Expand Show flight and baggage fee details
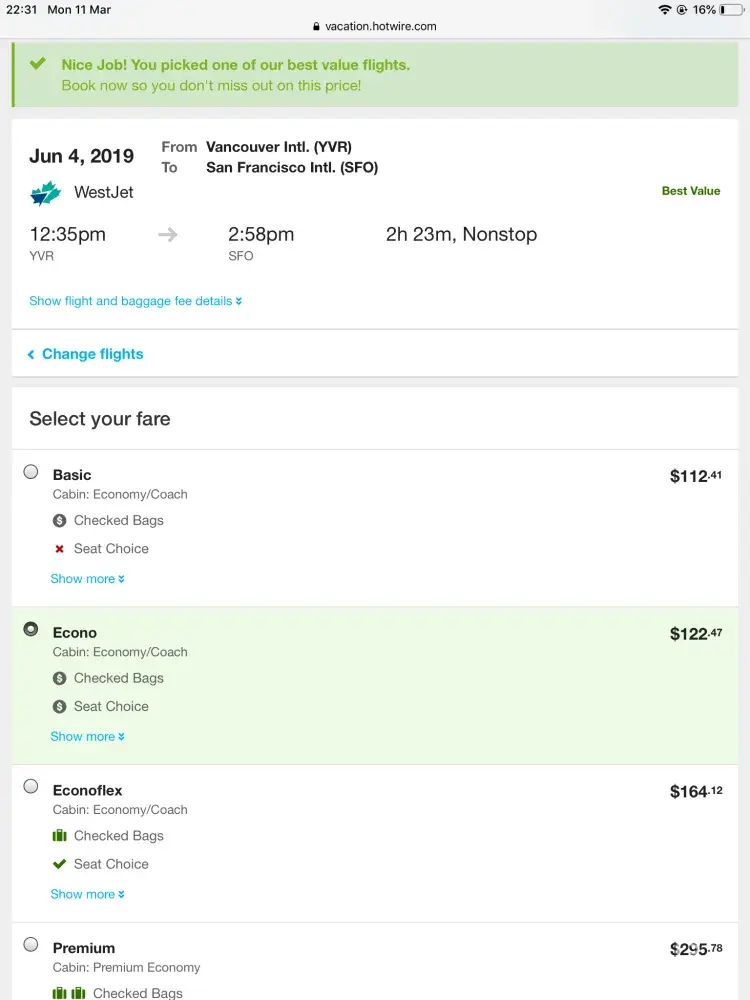The width and height of the screenshot is (750, 1000). point(135,301)
